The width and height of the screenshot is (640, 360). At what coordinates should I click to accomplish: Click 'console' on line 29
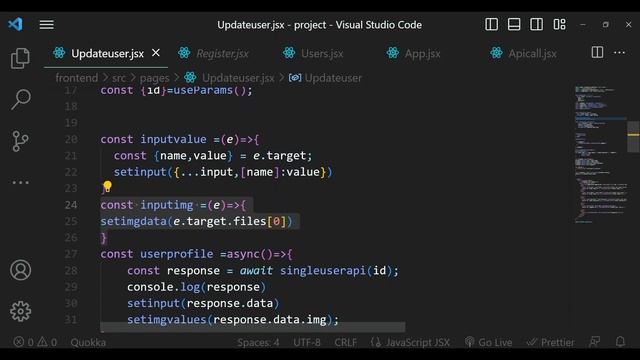click(150, 287)
